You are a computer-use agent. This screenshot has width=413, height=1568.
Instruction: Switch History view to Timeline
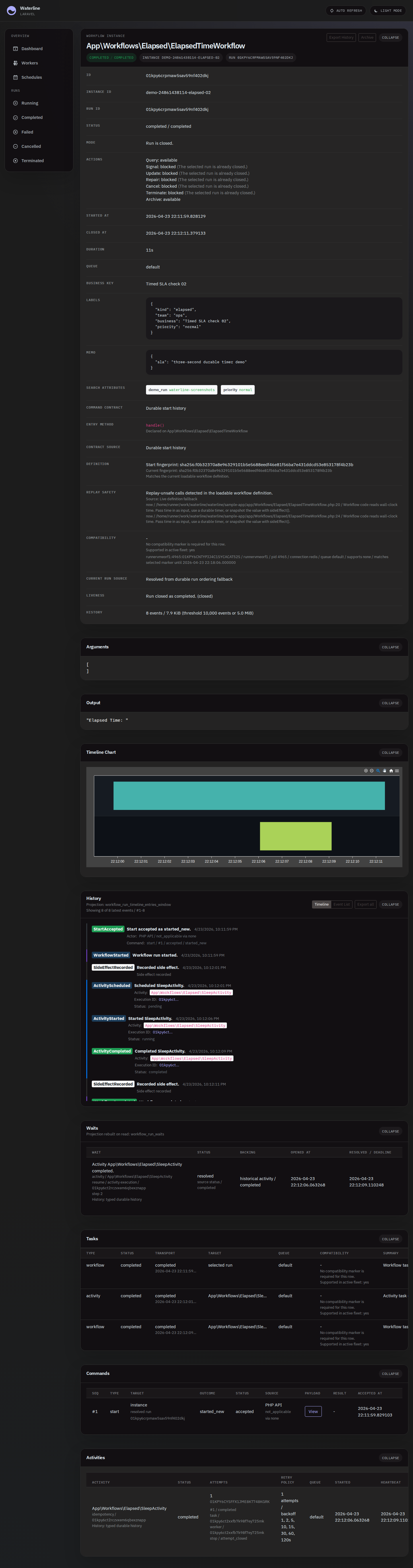click(x=322, y=904)
